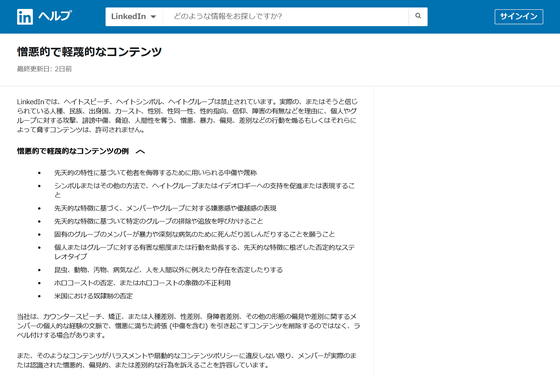Click the bullet starting 個人またはグループに対する有害な
560x378 pixels.
(x=204, y=252)
